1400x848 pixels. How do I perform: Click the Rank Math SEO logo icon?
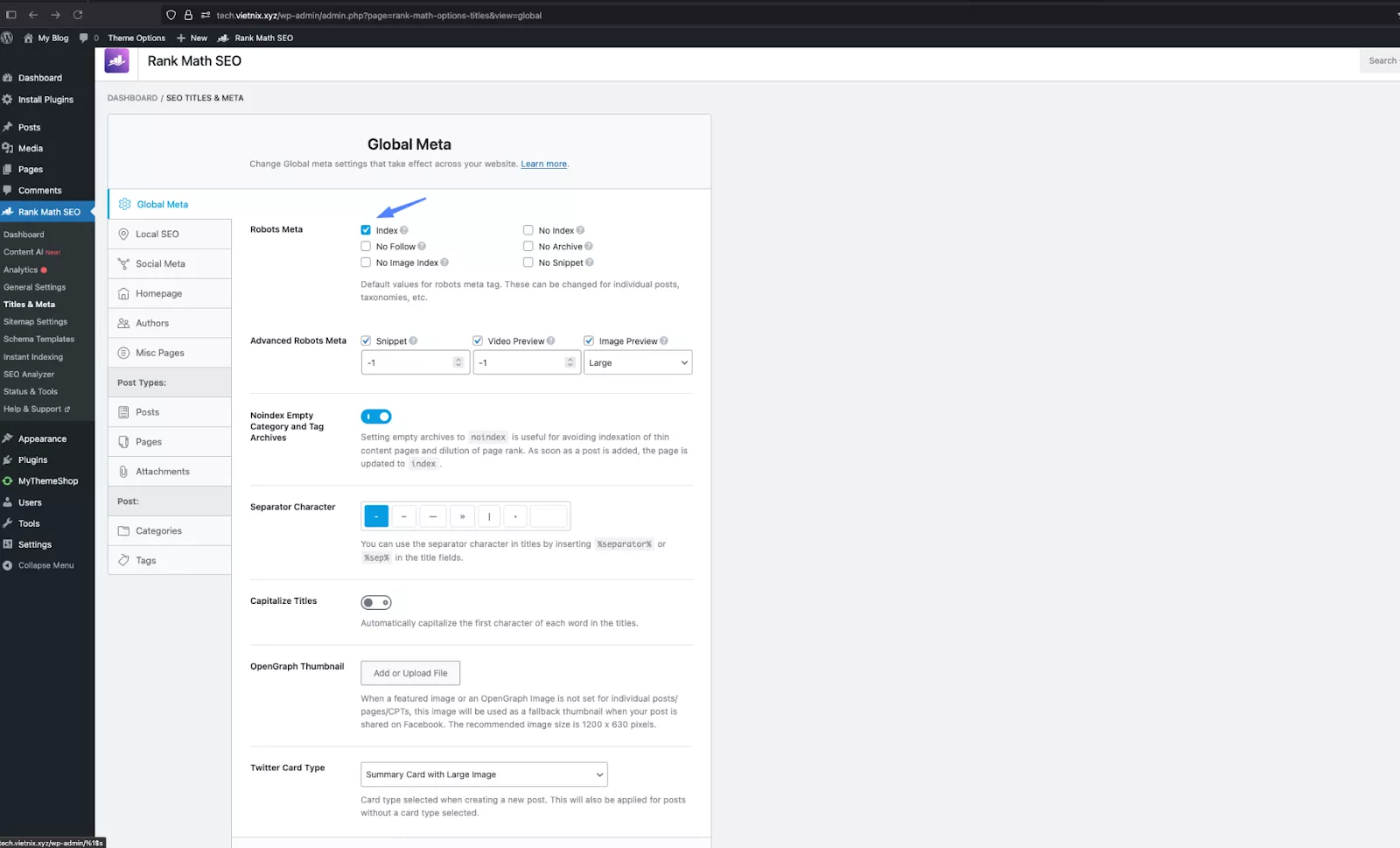116,60
